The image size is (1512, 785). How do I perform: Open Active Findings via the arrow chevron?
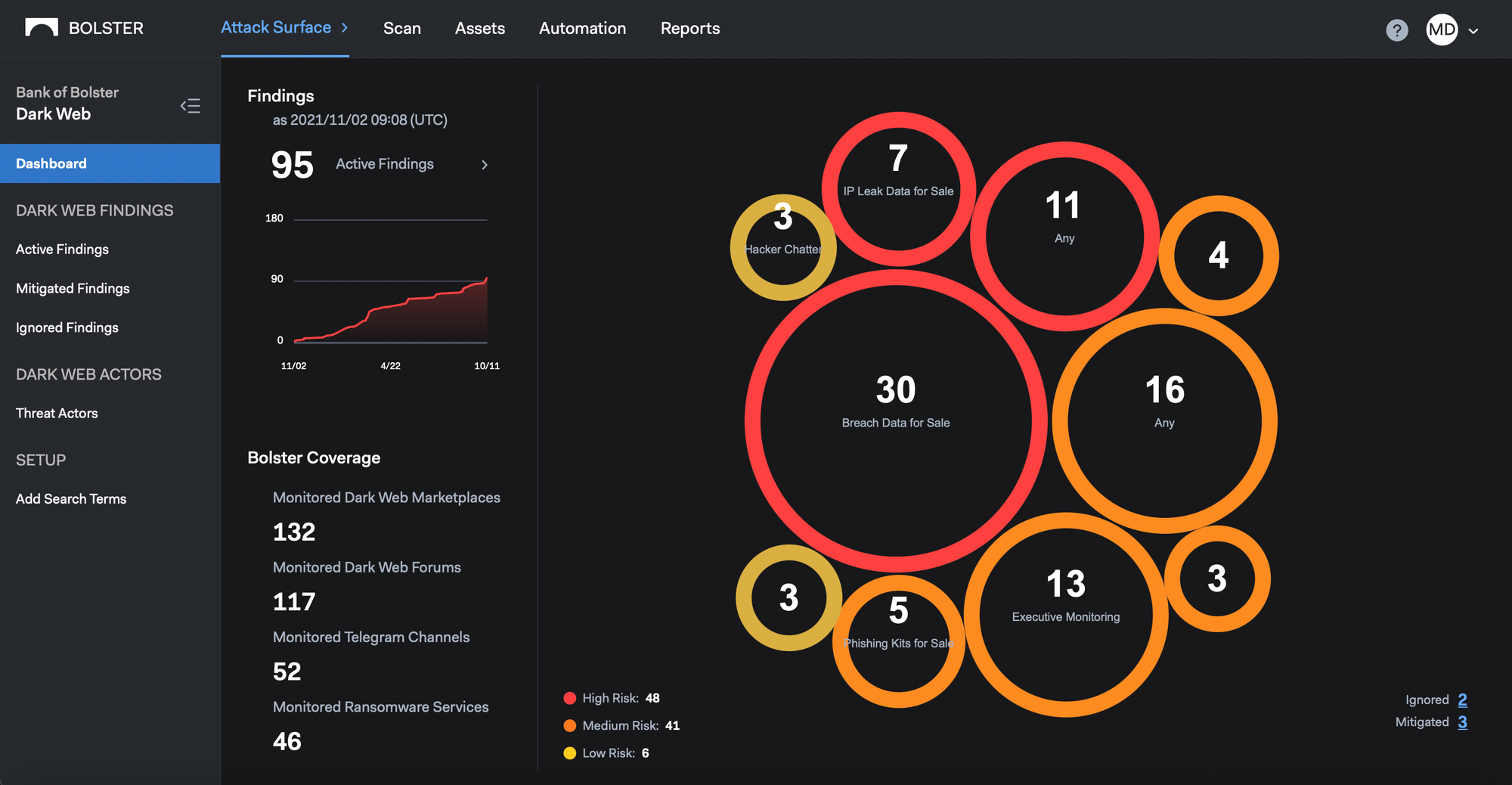click(485, 164)
